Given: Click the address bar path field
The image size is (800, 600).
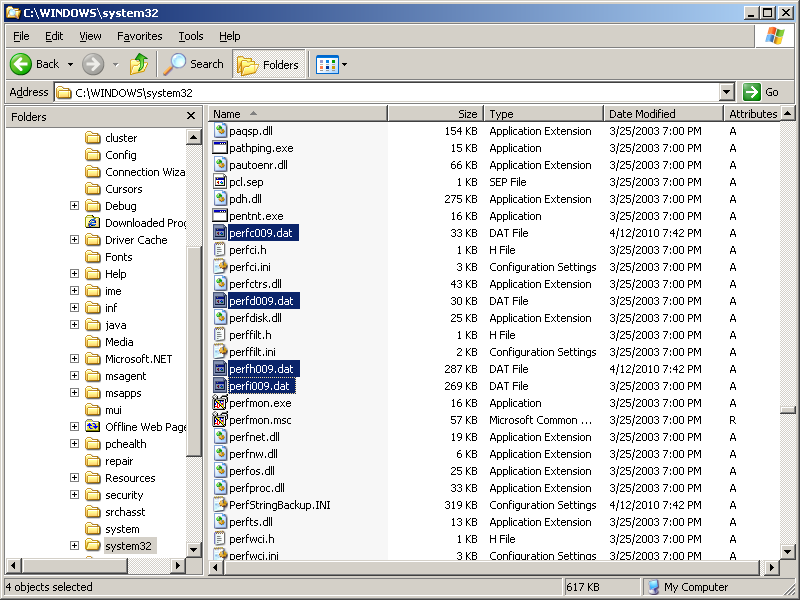Looking at the screenshot, I should pyautogui.click(x=388, y=92).
